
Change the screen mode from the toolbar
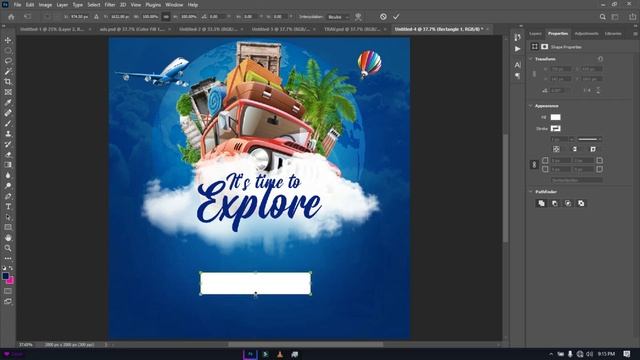click(8, 302)
